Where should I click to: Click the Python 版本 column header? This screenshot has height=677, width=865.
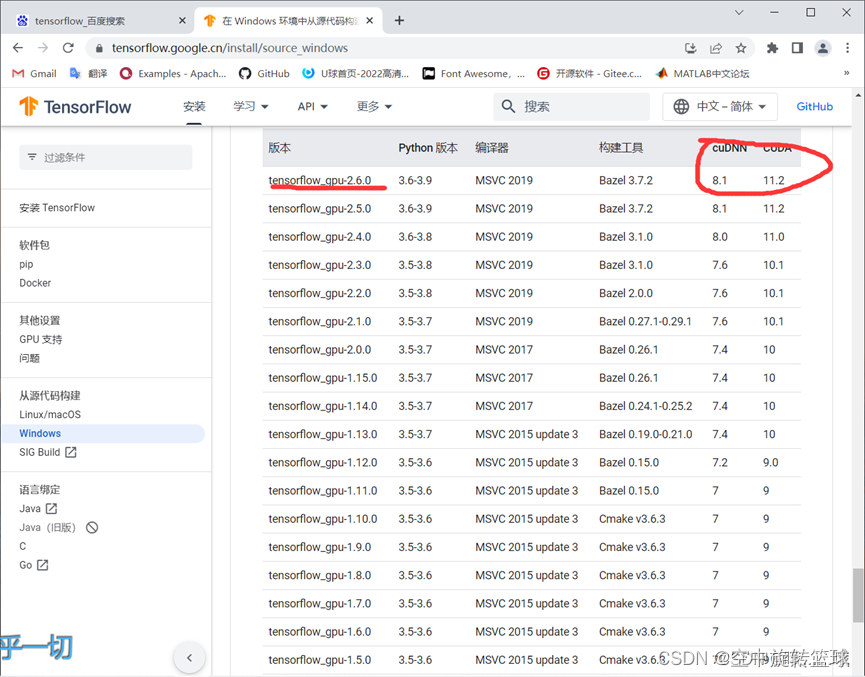point(428,148)
